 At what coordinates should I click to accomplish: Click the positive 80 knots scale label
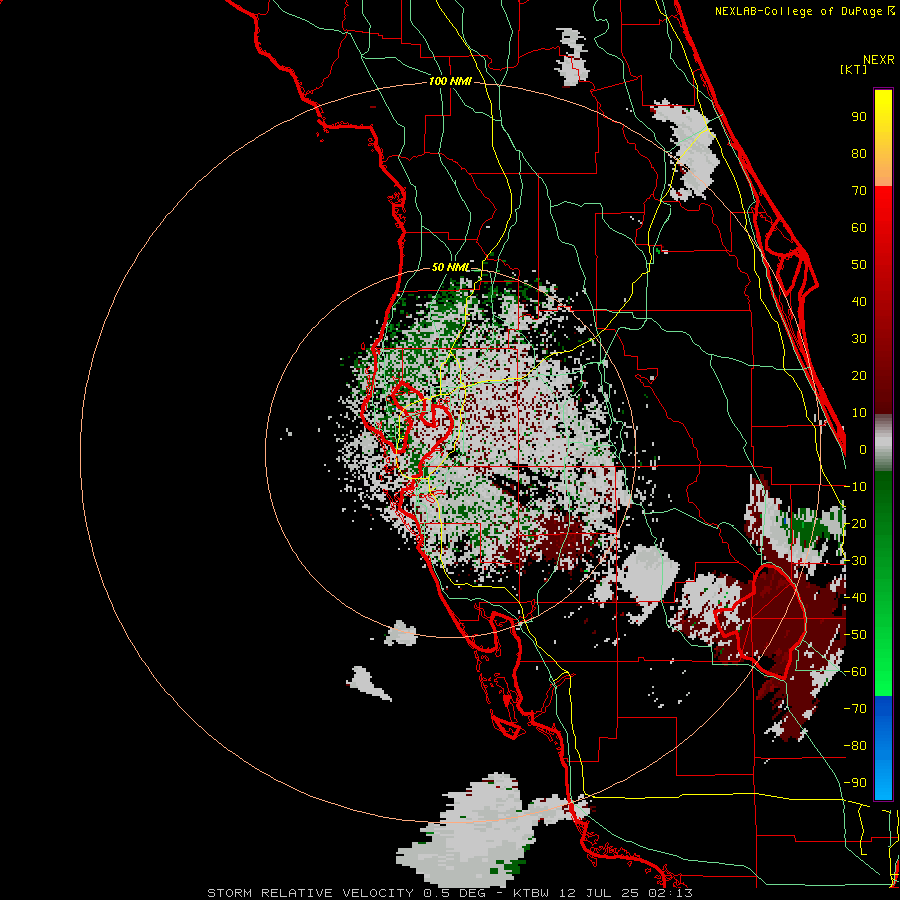click(859, 153)
